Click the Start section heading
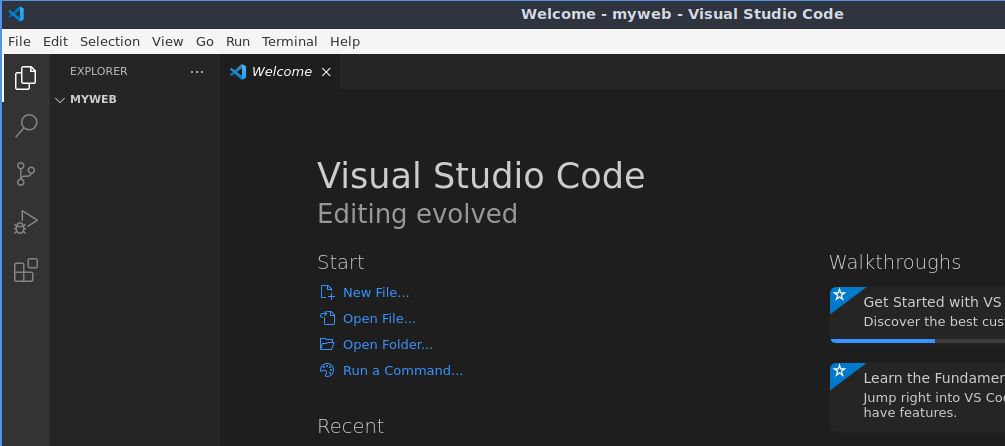This screenshot has width=1005, height=446. coord(341,262)
